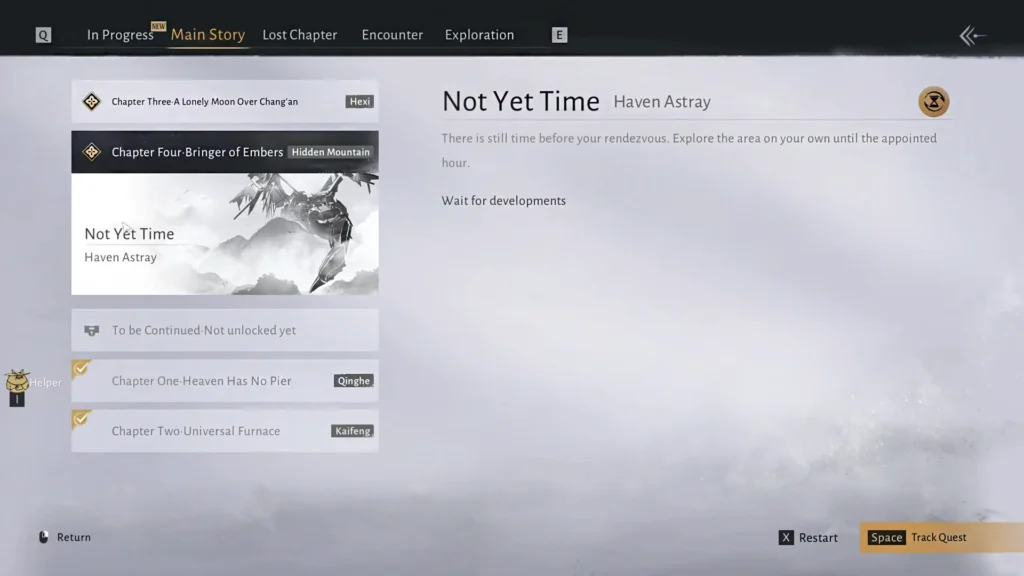1024x576 pixels.
Task: Click the Restart button label
Action: click(x=818, y=537)
